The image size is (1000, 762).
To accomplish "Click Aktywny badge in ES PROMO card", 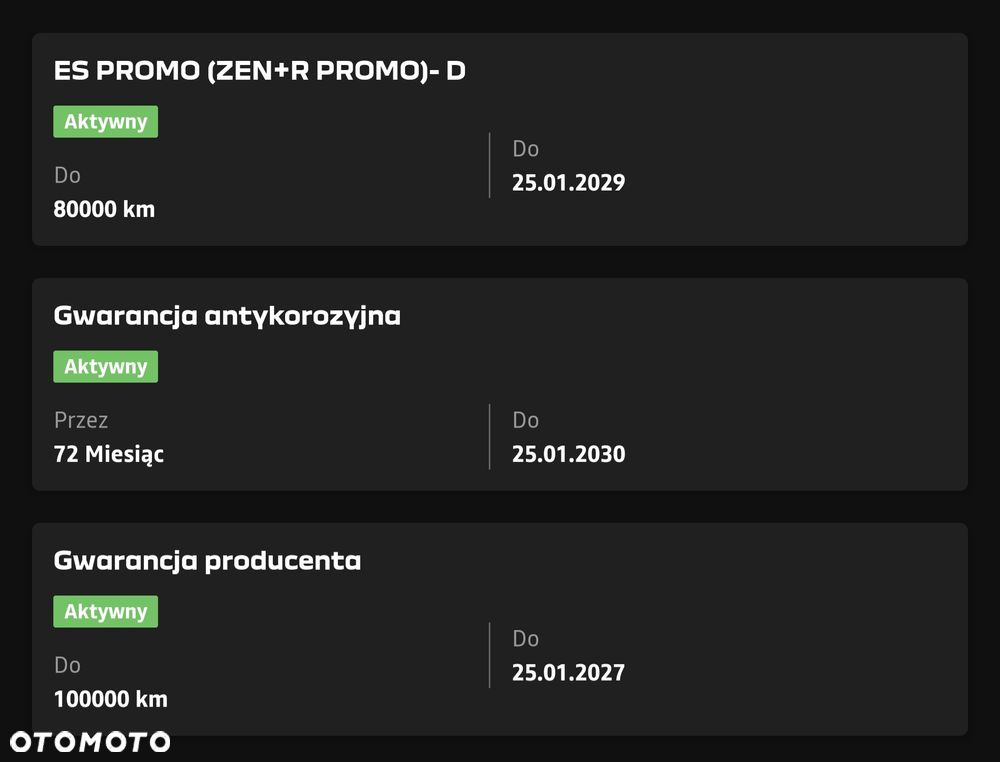I will 106,122.
